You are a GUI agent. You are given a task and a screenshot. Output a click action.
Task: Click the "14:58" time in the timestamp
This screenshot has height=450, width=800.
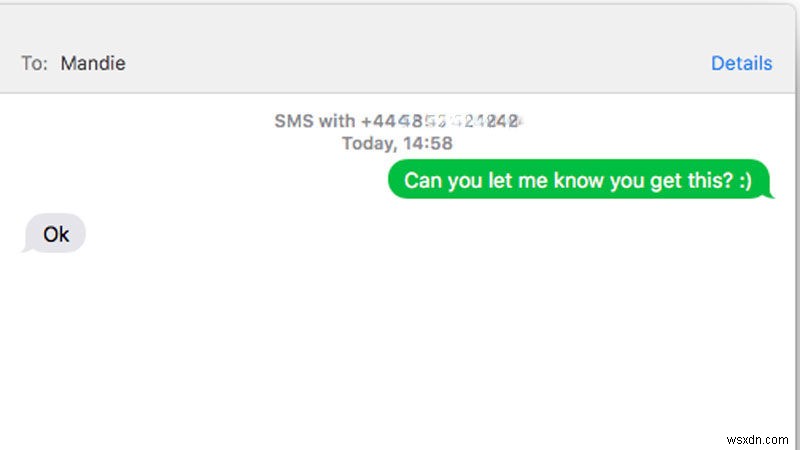[427, 143]
